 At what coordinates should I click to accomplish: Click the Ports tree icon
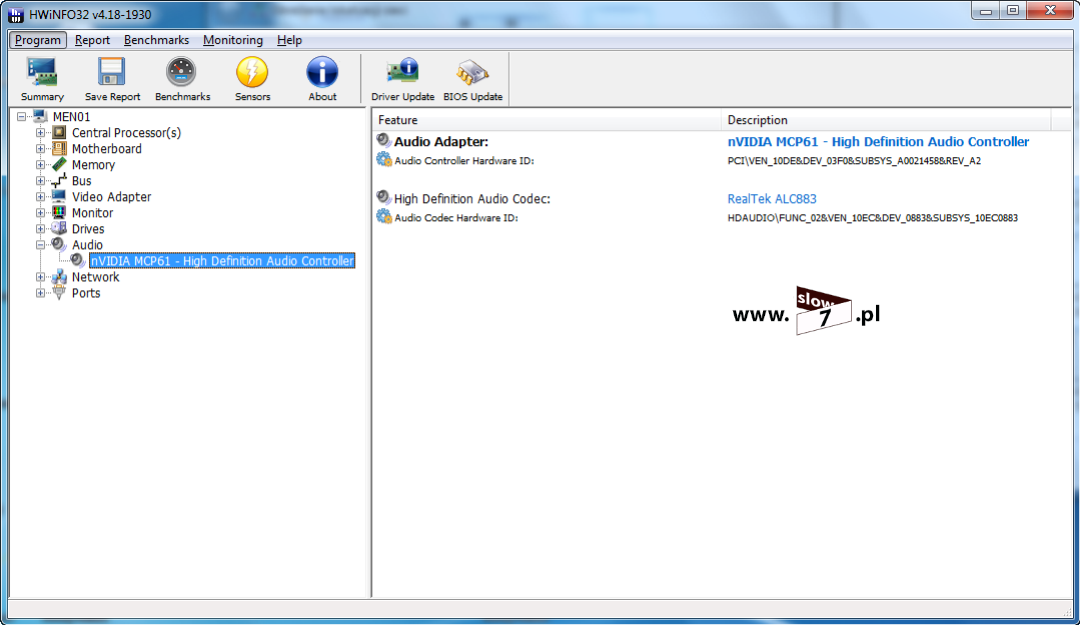[x=59, y=293]
